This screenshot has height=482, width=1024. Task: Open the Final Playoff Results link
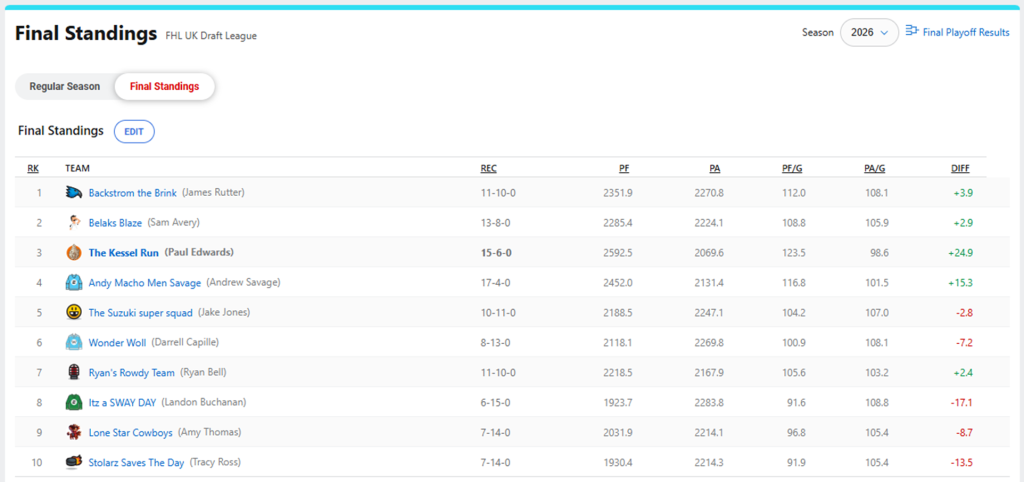pos(965,32)
